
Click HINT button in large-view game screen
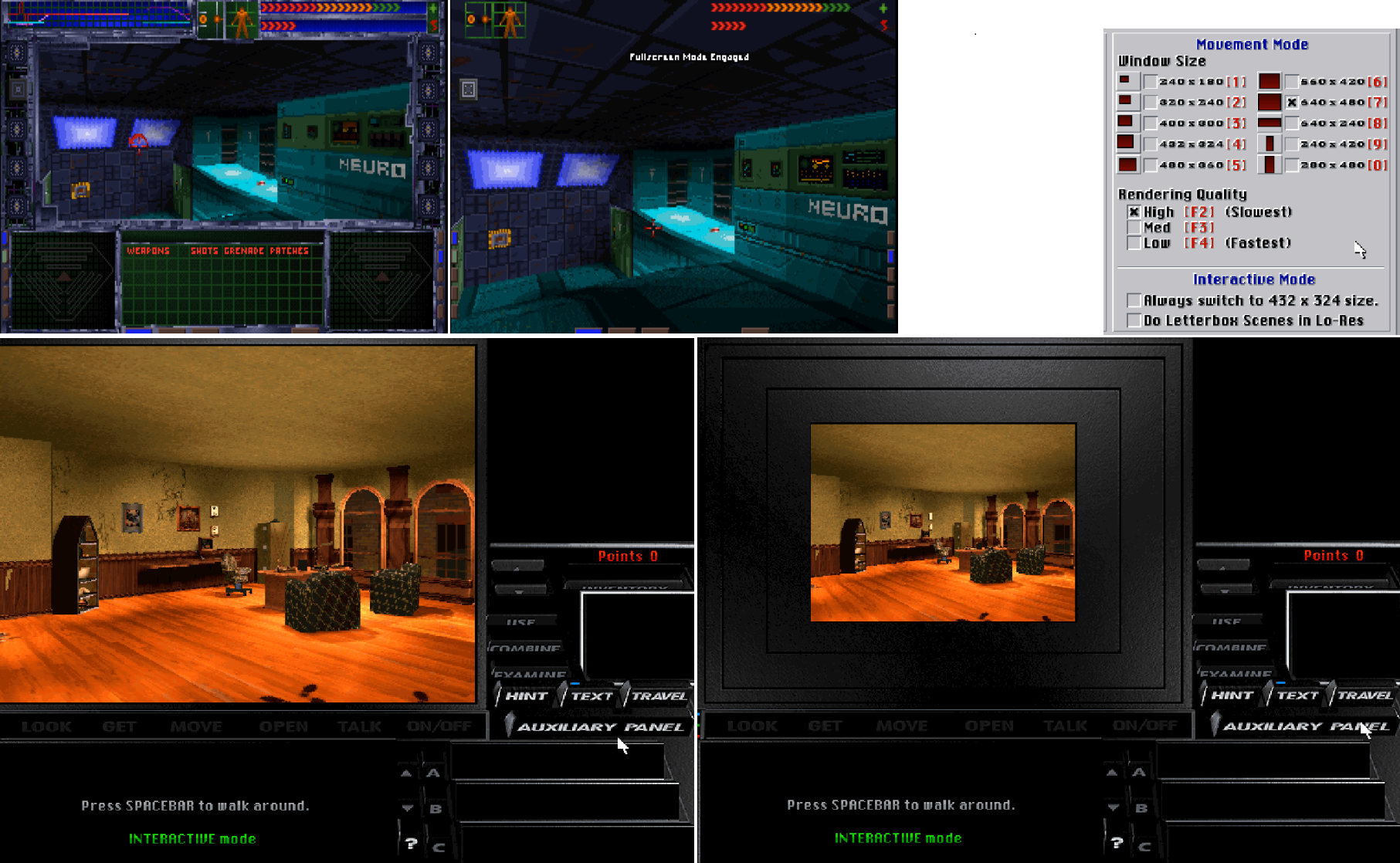coord(527,695)
